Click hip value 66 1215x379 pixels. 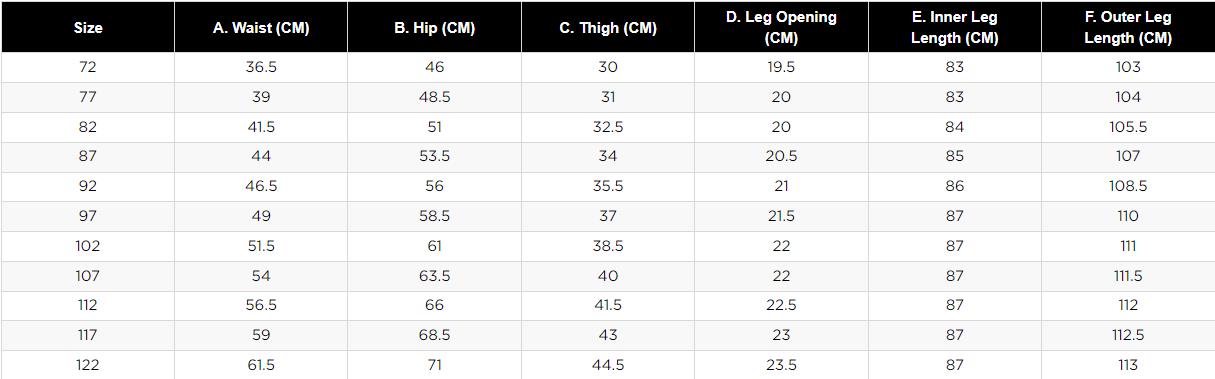point(434,305)
